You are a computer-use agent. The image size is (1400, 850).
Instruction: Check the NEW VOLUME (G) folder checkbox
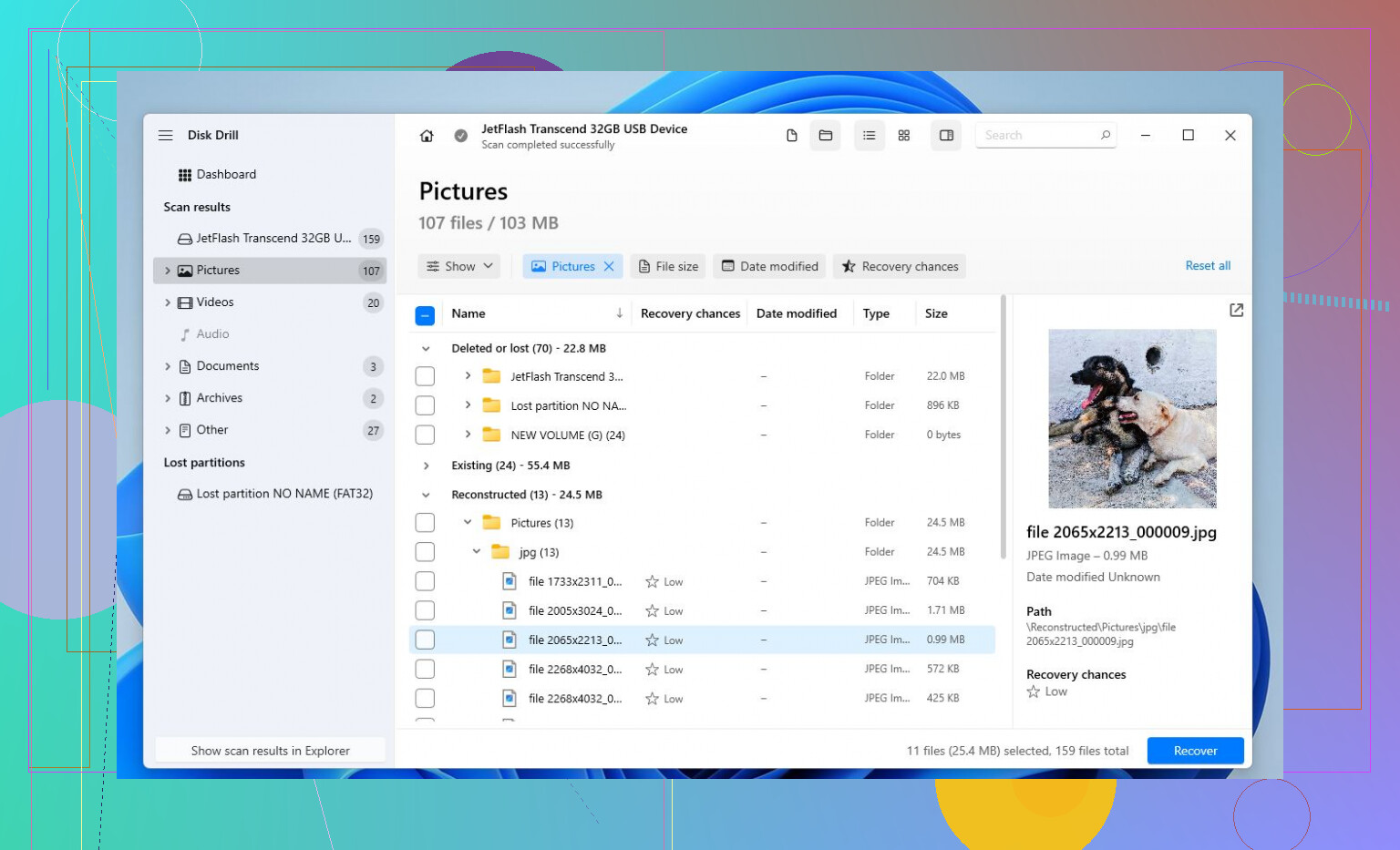(x=425, y=435)
